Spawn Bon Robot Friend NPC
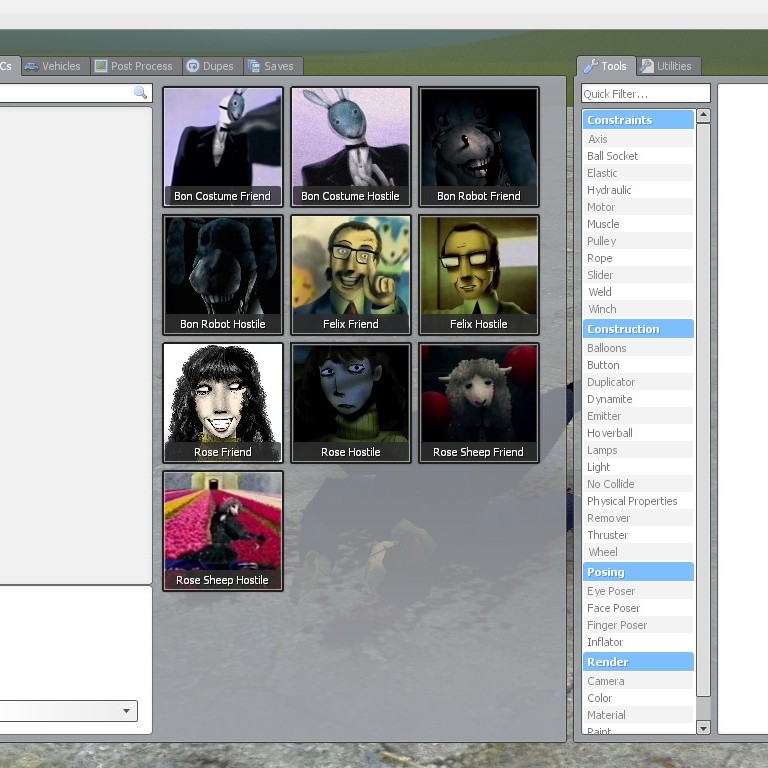 pyautogui.click(x=479, y=146)
